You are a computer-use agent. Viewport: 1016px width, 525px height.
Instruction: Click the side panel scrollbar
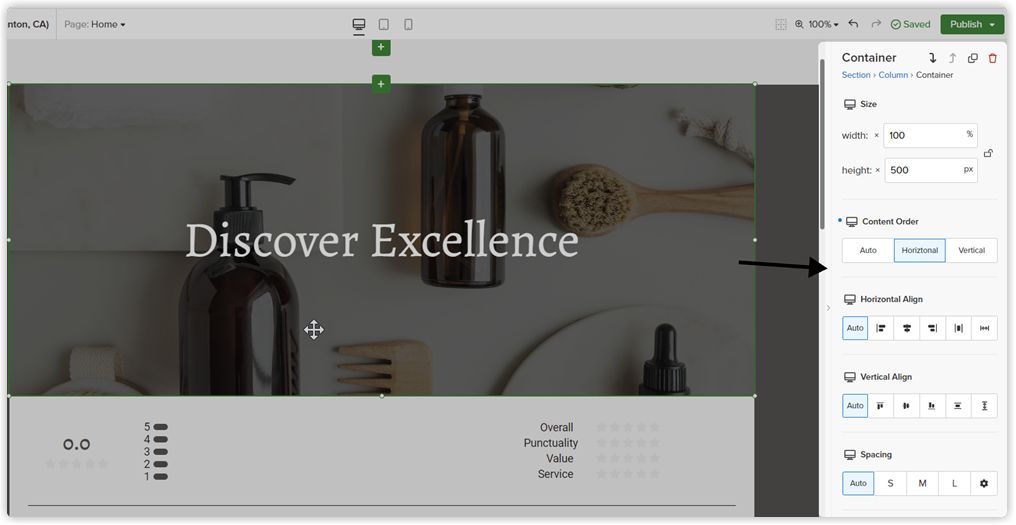(x=823, y=144)
